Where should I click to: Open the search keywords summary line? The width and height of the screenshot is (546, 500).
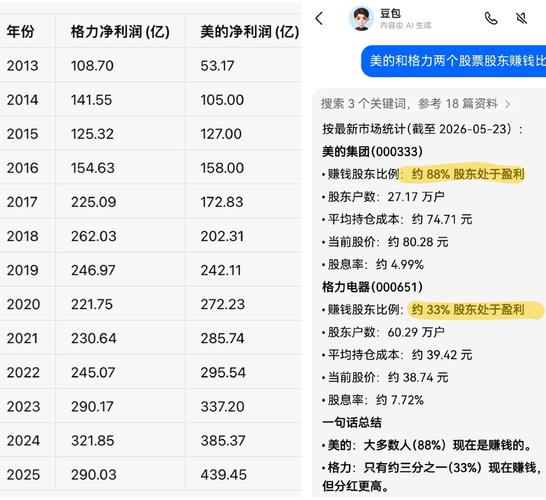(x=415, y=104)
